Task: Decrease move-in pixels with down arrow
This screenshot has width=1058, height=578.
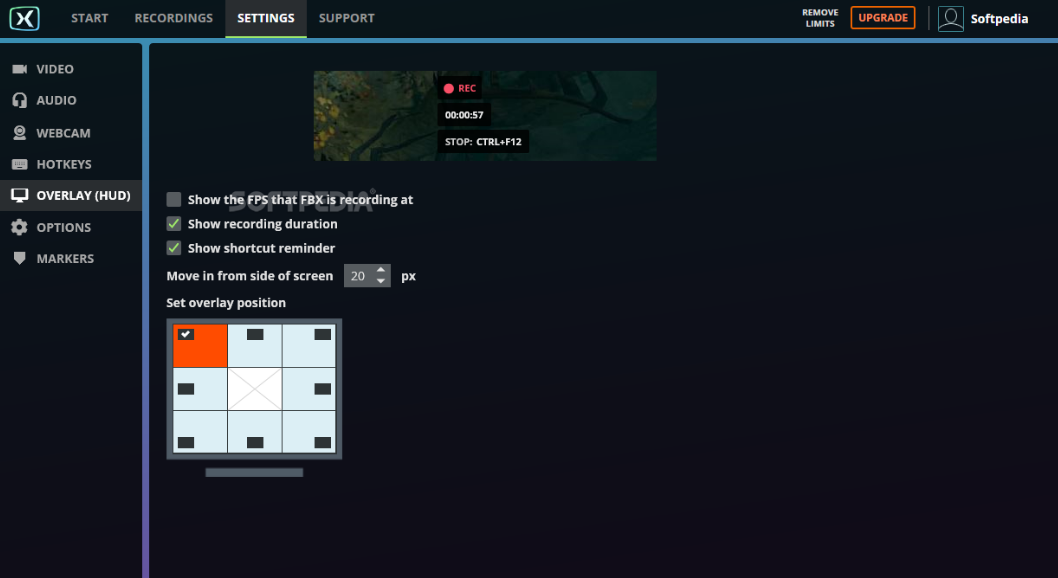Action: click(x=381, y=281)
